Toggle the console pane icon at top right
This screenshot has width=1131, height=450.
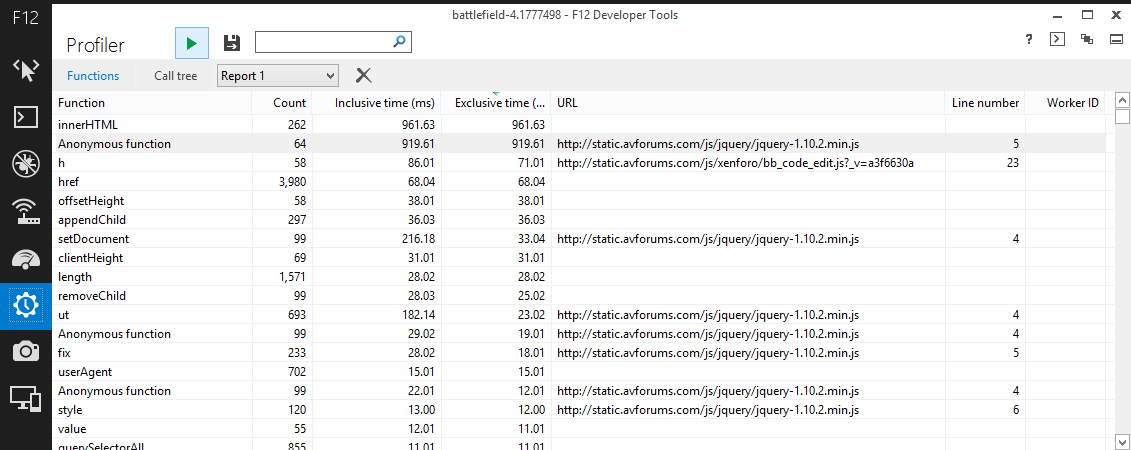1057,40
